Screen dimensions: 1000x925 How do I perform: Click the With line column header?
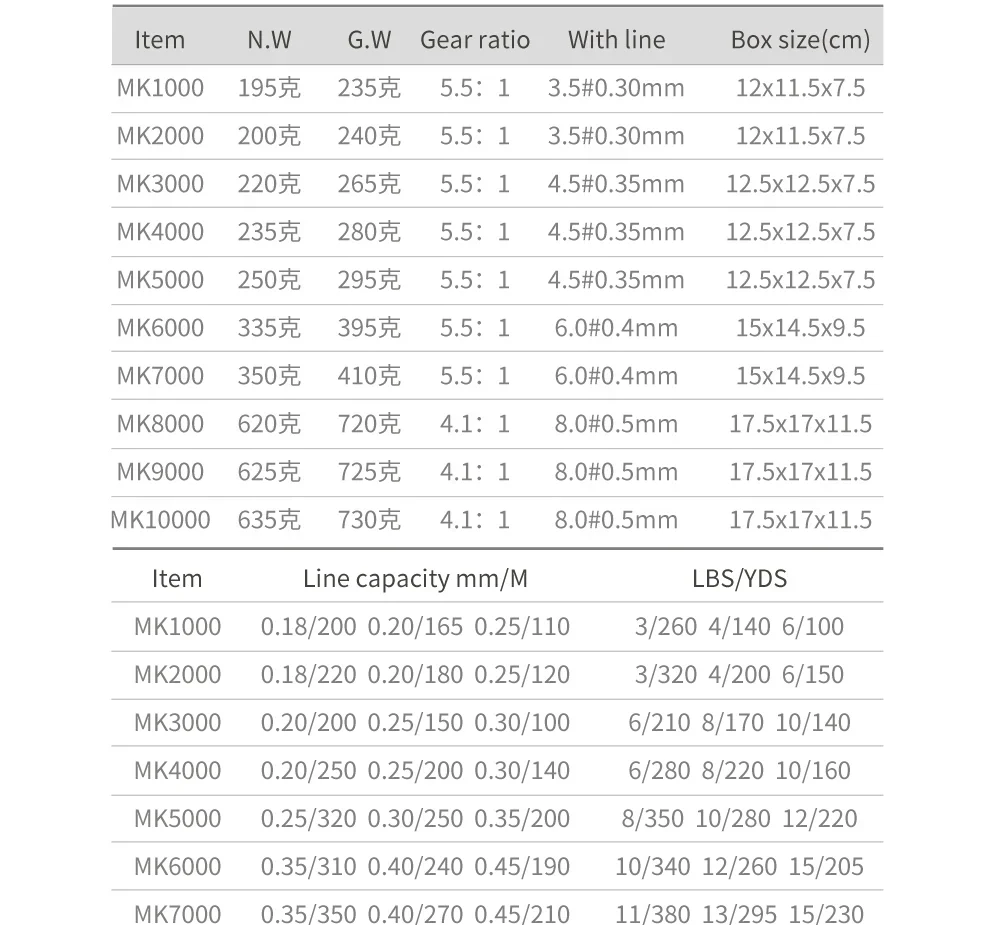(616, 40)
